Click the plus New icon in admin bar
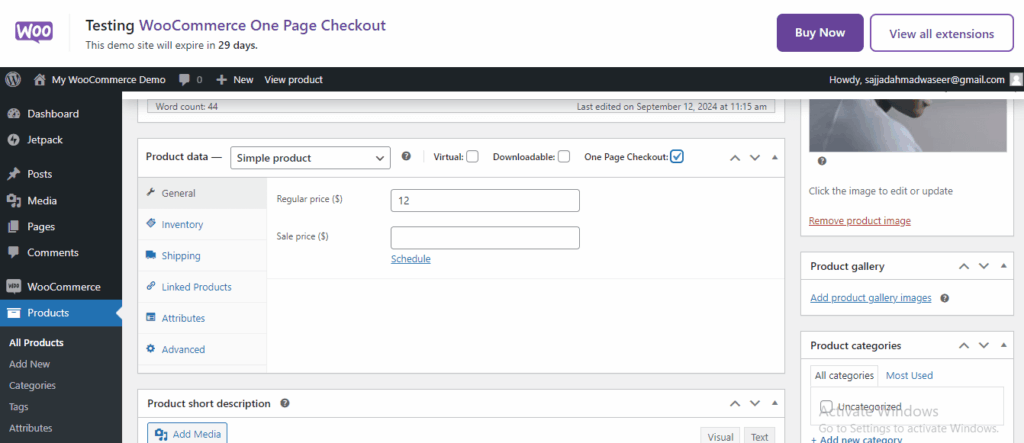Image resolution: width=1024 pixels, height=443 pixels. 221,80
